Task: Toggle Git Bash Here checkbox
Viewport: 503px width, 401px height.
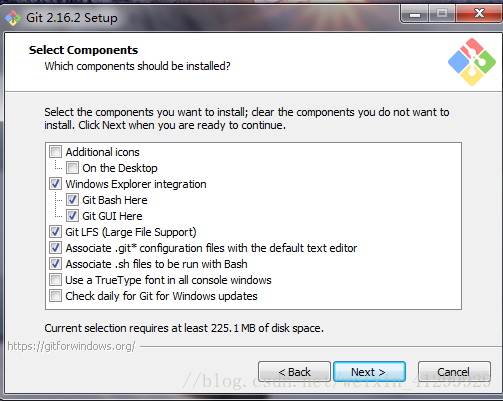Action: click(72, 200)
